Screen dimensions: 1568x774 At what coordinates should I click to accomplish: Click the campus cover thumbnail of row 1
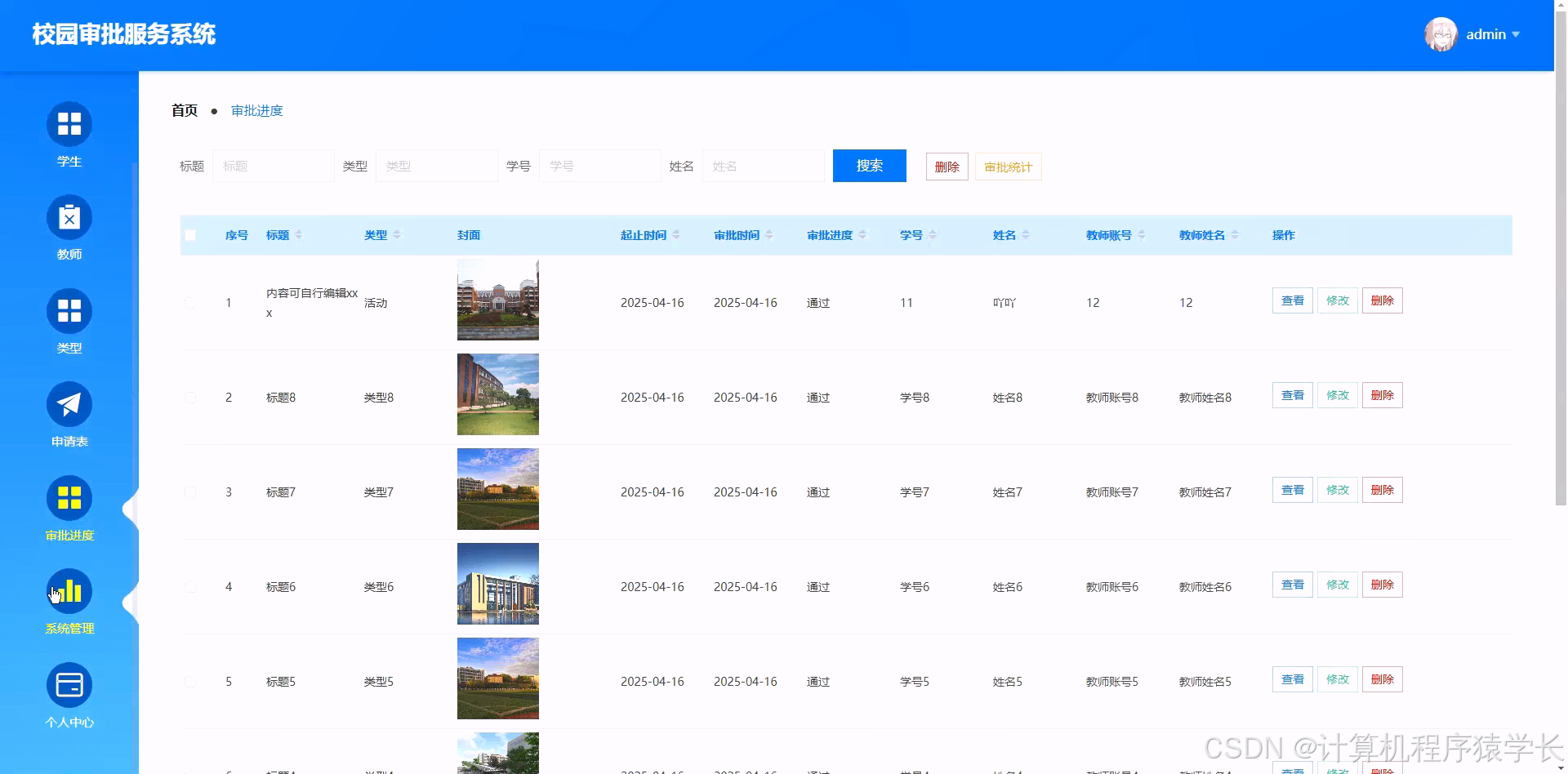[497, 299]
